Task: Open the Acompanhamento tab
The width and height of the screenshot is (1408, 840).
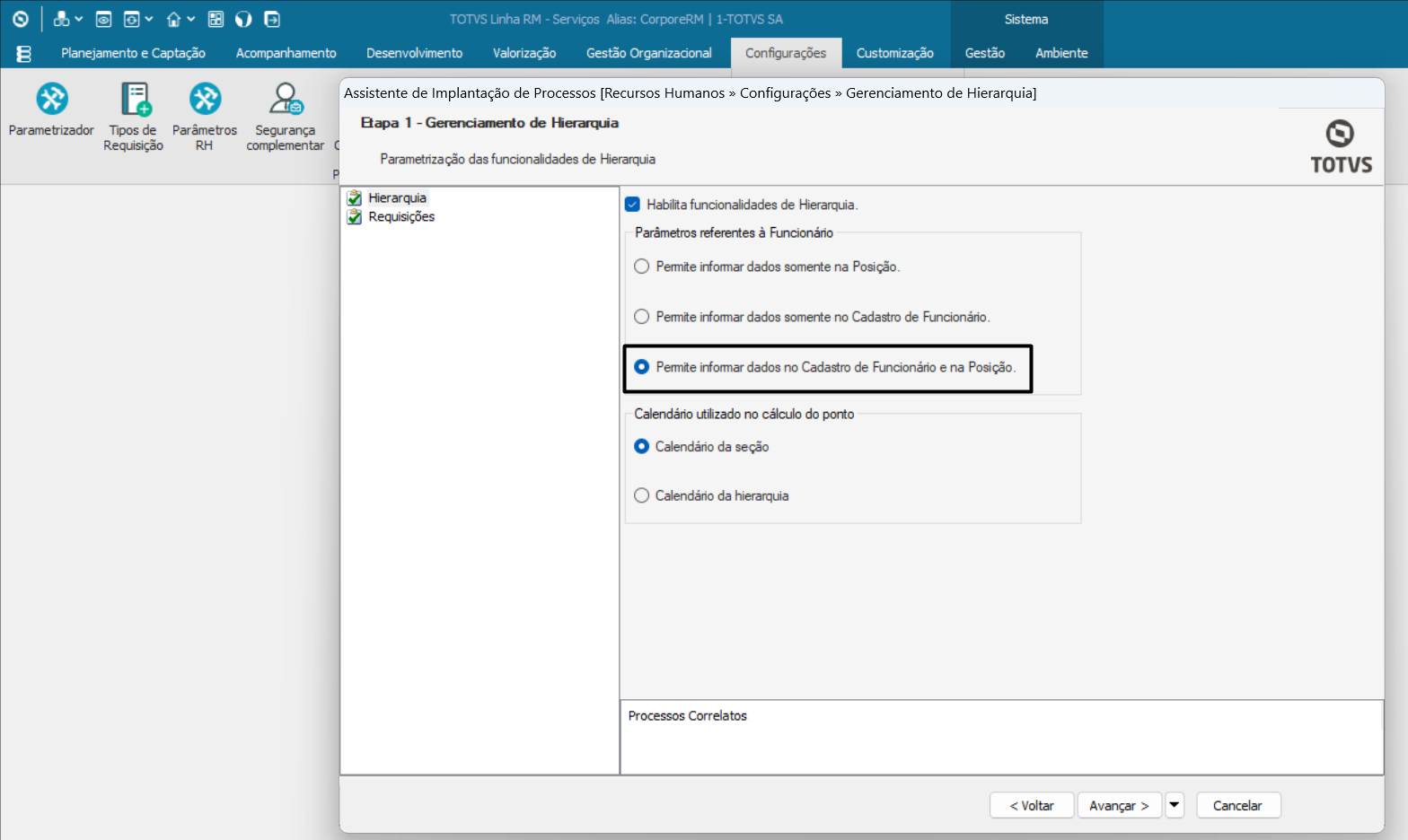Action: 286,53
